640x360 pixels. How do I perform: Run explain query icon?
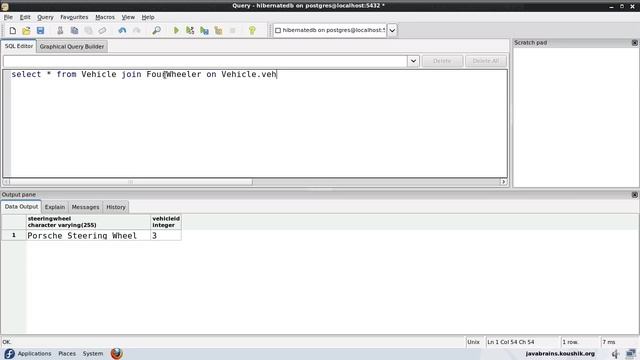coord(218,31)
